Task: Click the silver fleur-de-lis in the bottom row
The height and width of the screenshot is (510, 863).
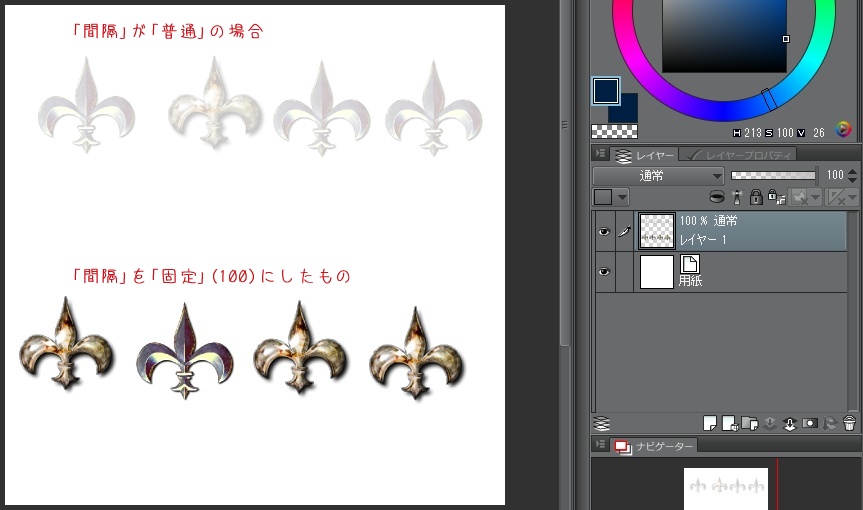Action: 185,351
